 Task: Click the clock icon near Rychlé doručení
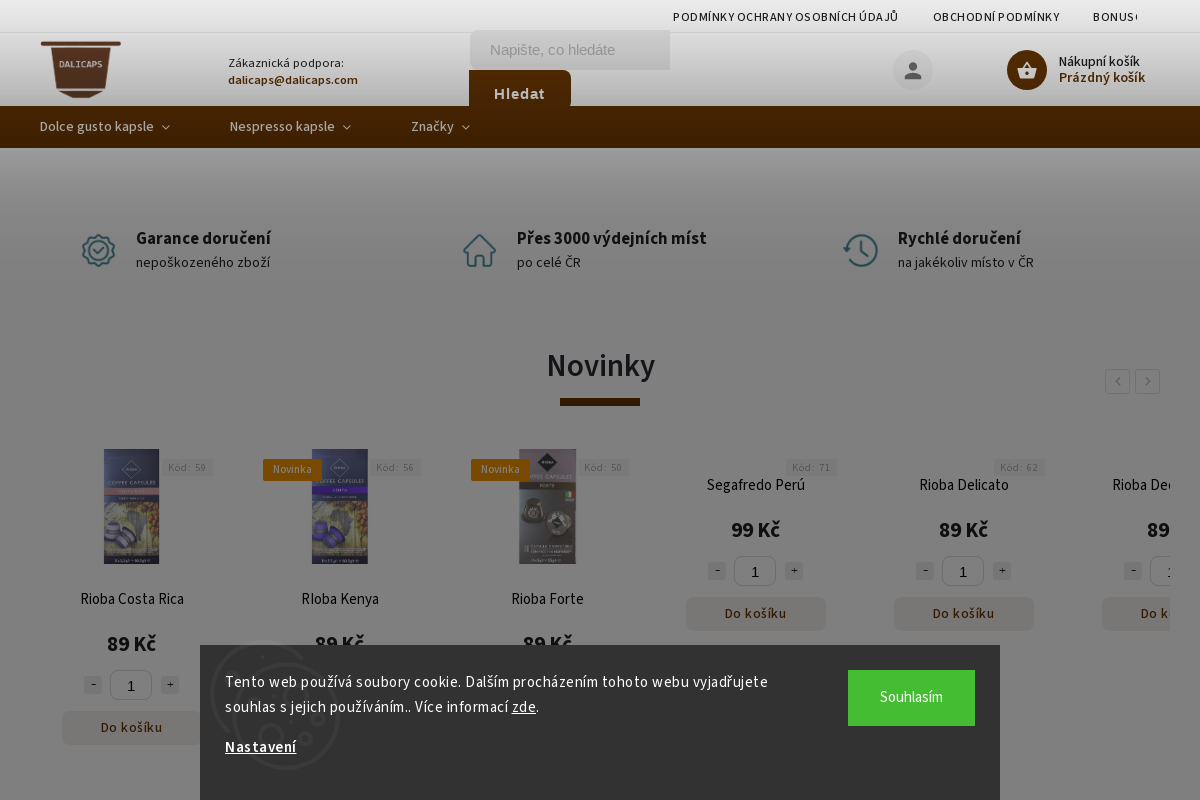pyautogui.click(x=860, y=250)
